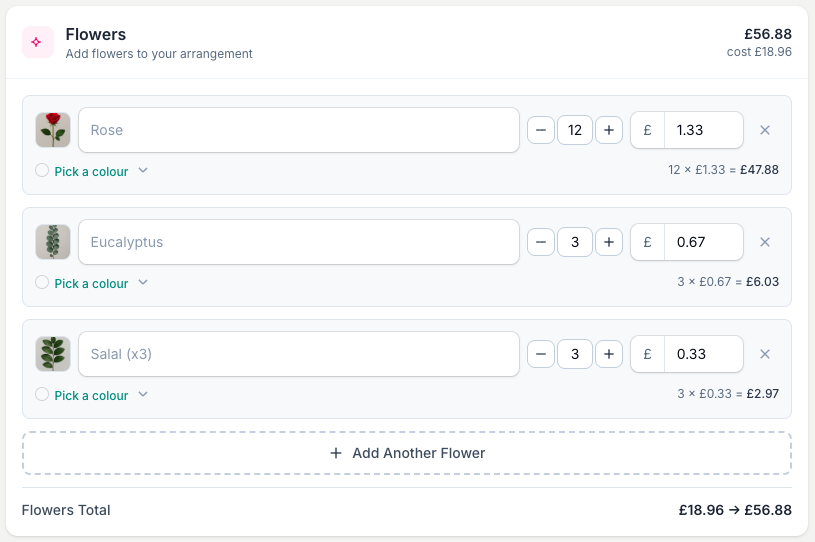Click the £ symbol in Rose price
This screenshot has width=815, height=542.
648,130
